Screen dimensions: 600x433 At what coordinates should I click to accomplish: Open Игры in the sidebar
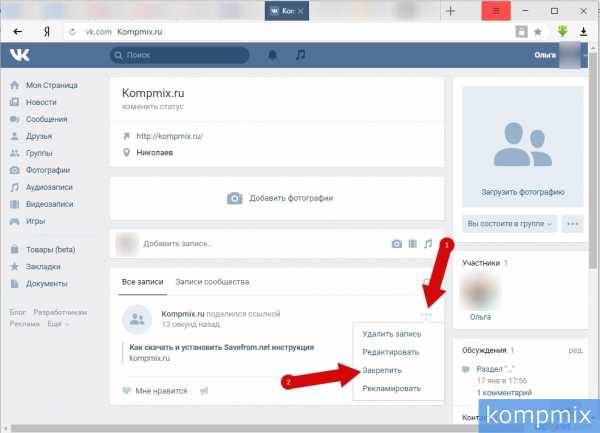(x=27, y=221)
